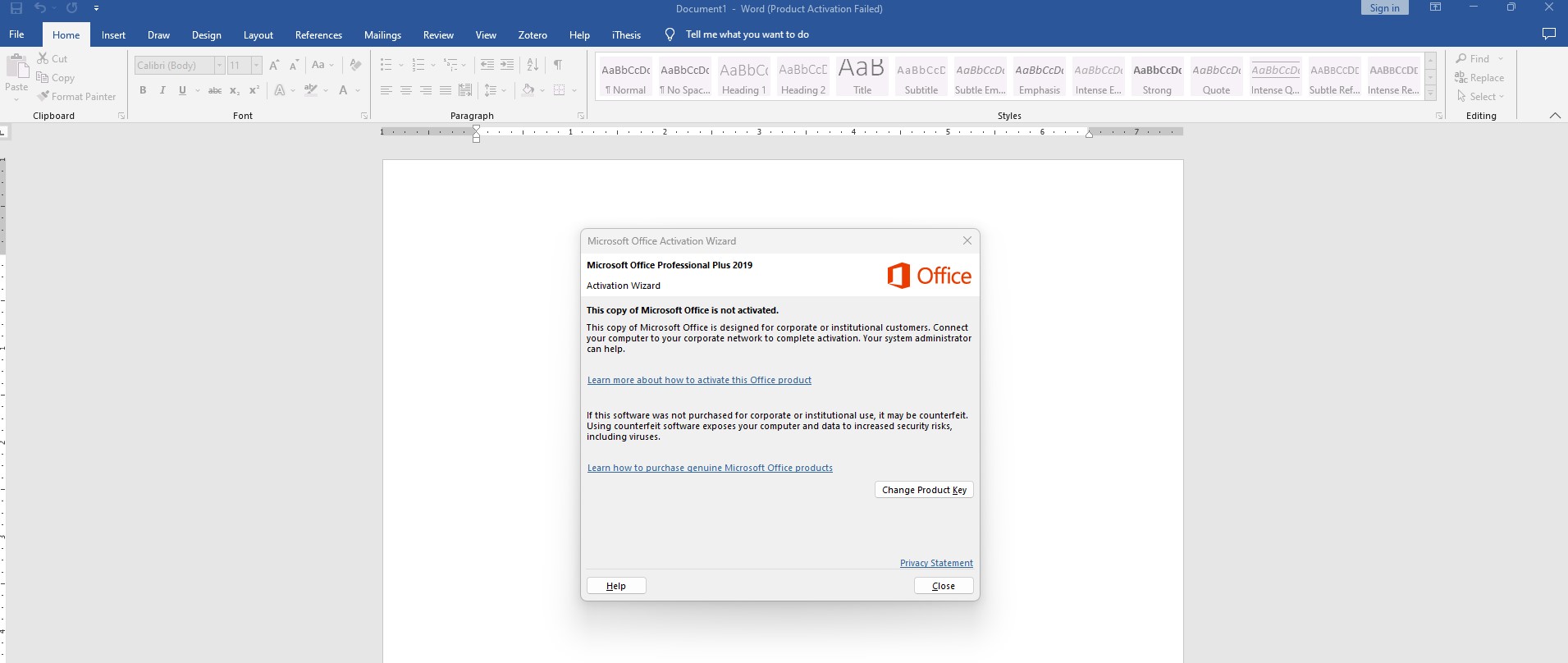Click the Sign in button

coord(1385,8)
